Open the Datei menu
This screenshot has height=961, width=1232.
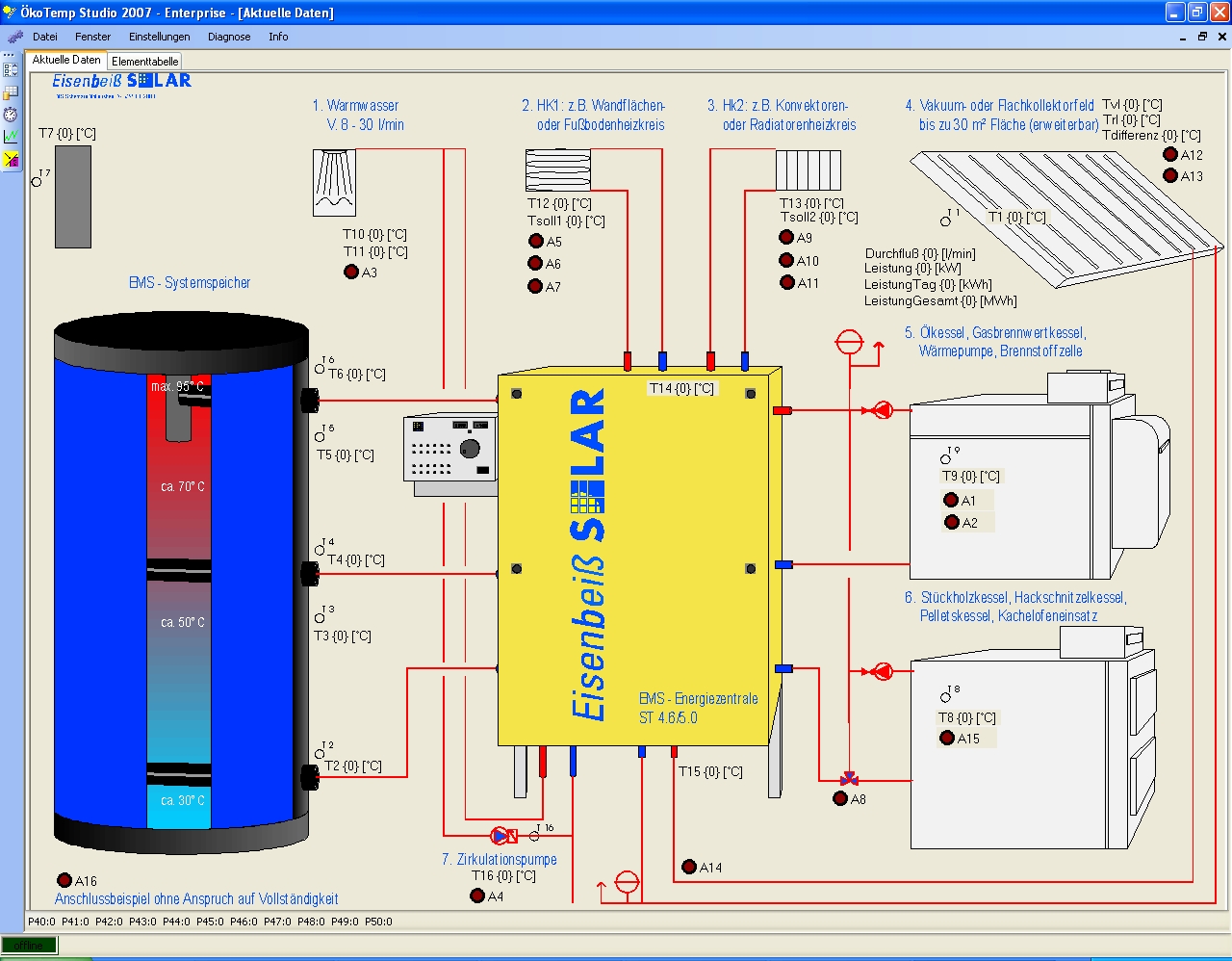(x=45, y=37)
